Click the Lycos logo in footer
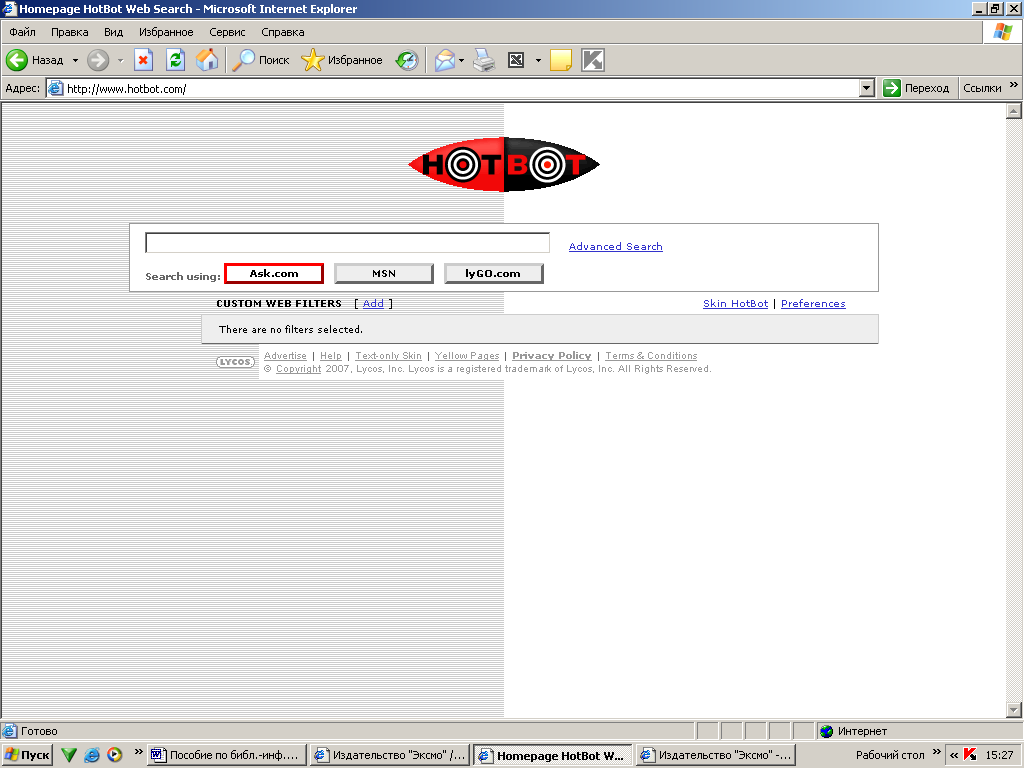Screen dimensions: 1024x768 click(x=236, y=362)
